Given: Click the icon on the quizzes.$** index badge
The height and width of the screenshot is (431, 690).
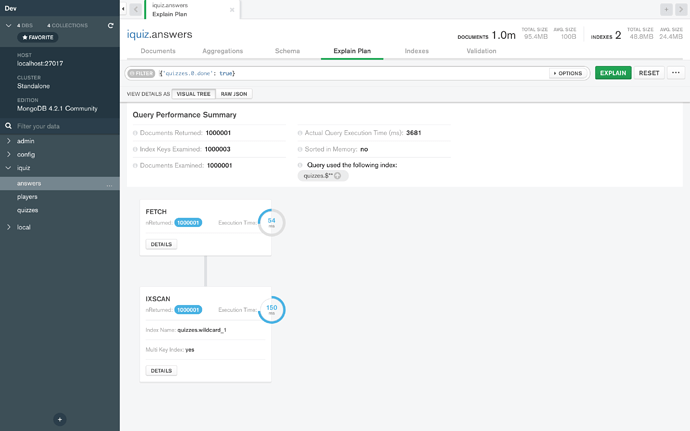Looking at the screenshot, I should pos(338,176).
